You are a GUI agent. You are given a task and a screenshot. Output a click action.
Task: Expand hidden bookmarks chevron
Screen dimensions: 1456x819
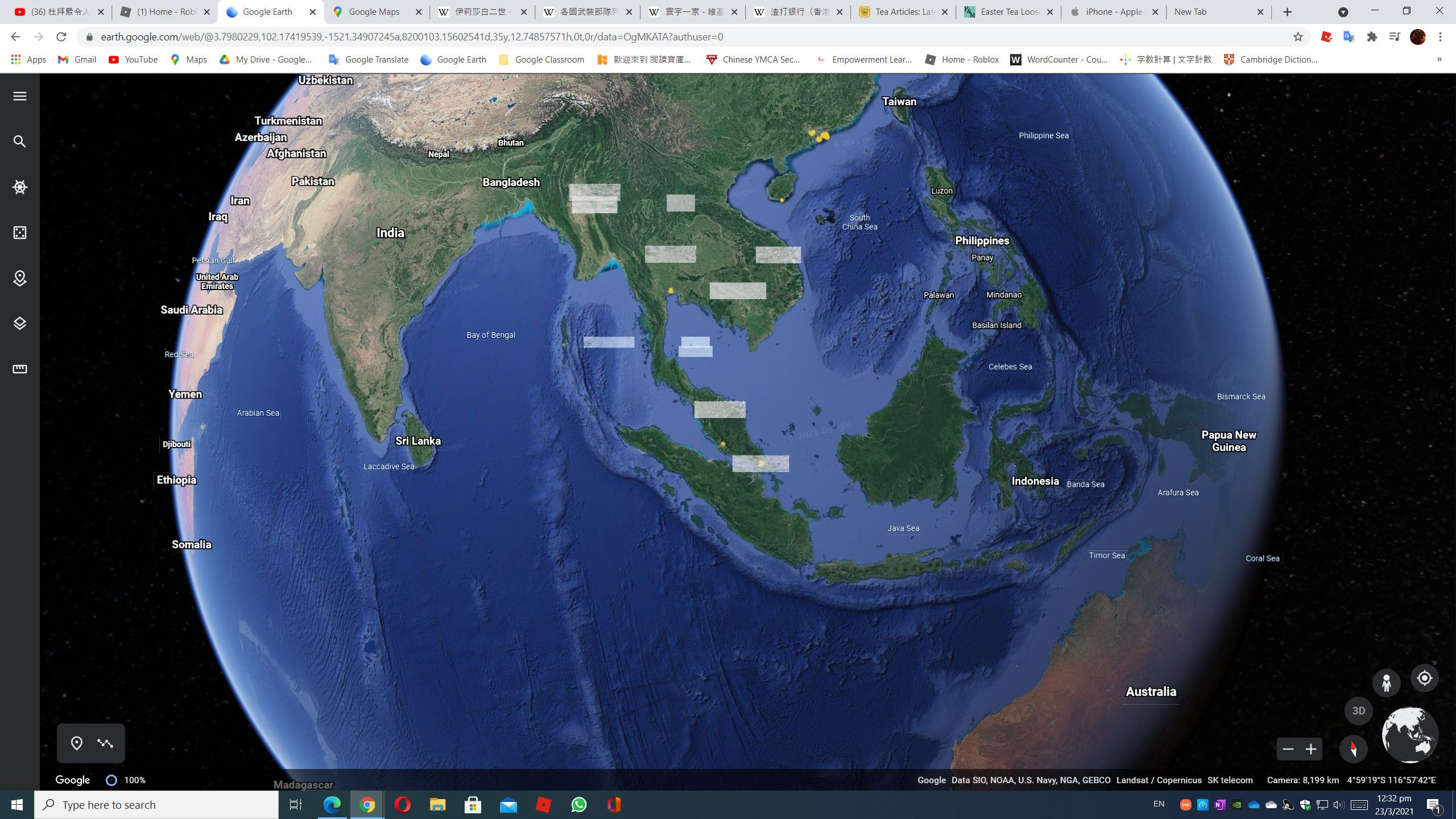(1440, 60)
